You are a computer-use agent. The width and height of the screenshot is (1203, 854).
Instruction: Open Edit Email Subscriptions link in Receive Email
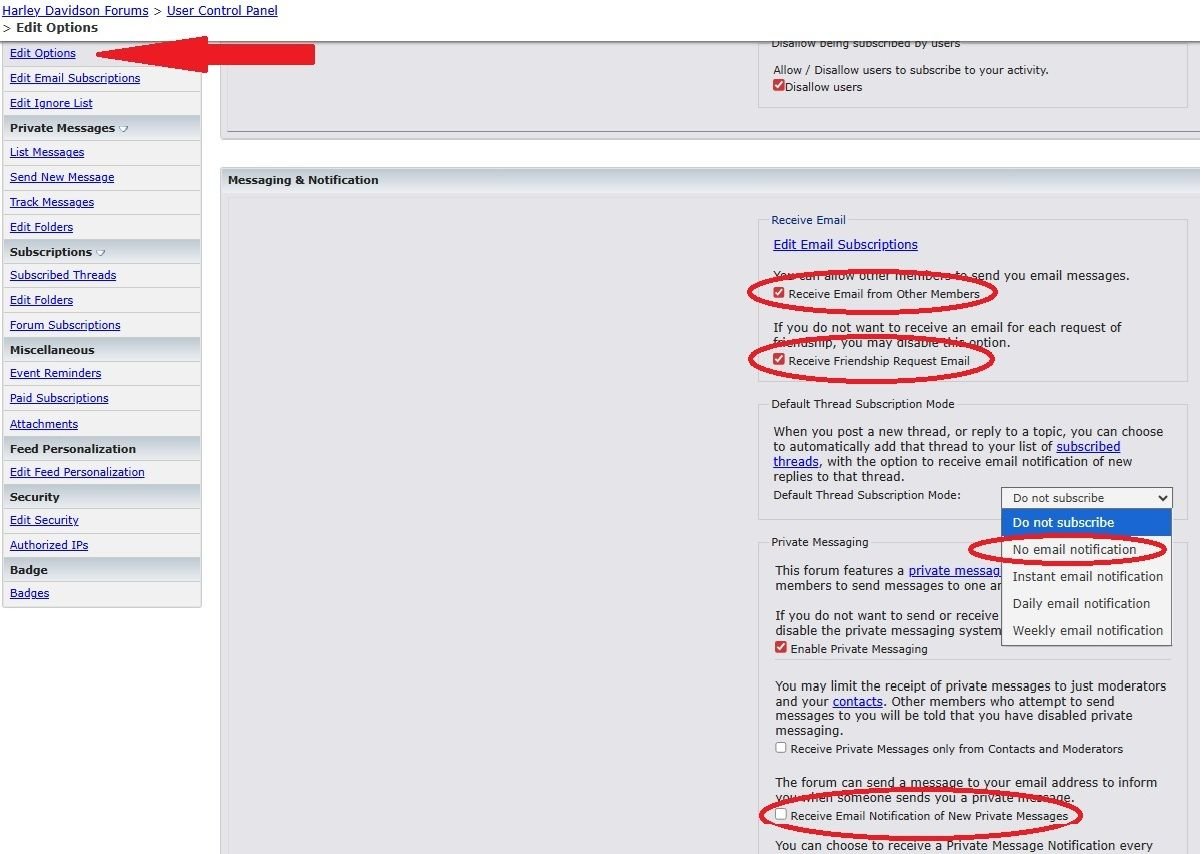coord(845,245)
